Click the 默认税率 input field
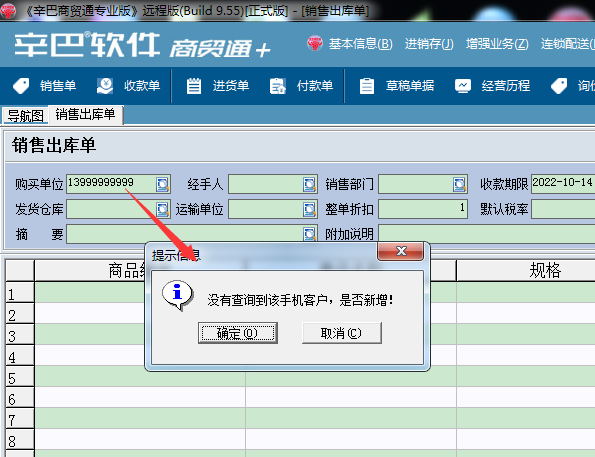Image resolution: width=595 pixels, height=457 pixels. [563, 209]
